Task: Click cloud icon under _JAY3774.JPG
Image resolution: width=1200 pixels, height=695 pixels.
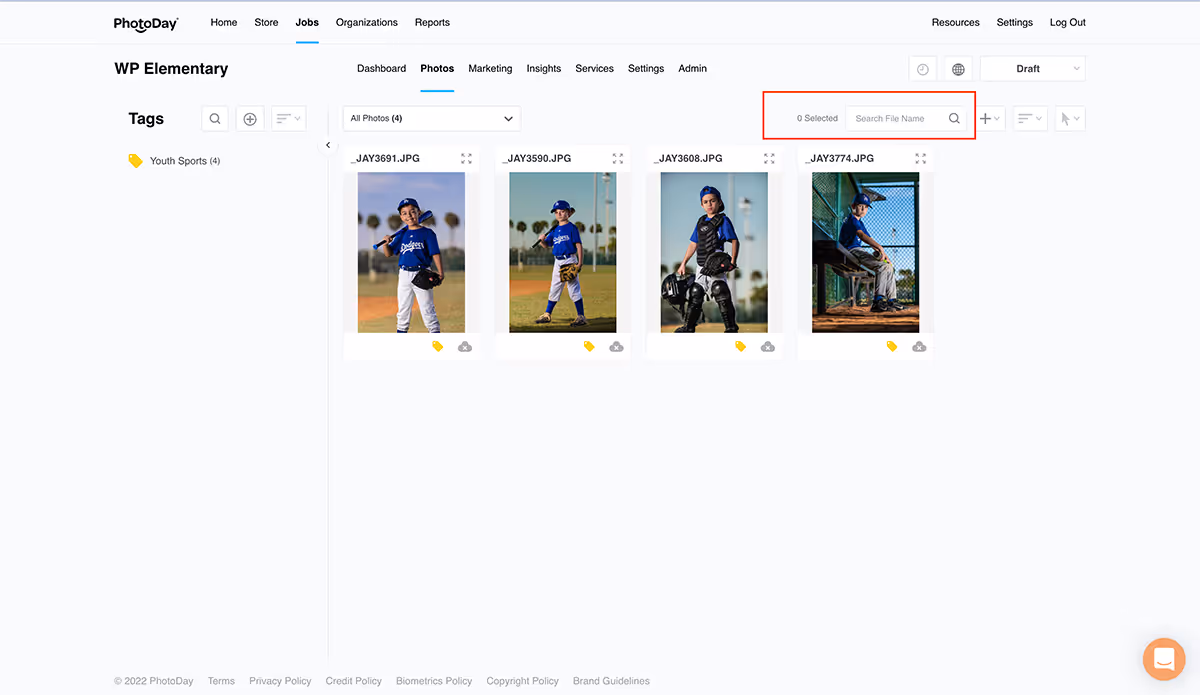Action: (919, 346)
